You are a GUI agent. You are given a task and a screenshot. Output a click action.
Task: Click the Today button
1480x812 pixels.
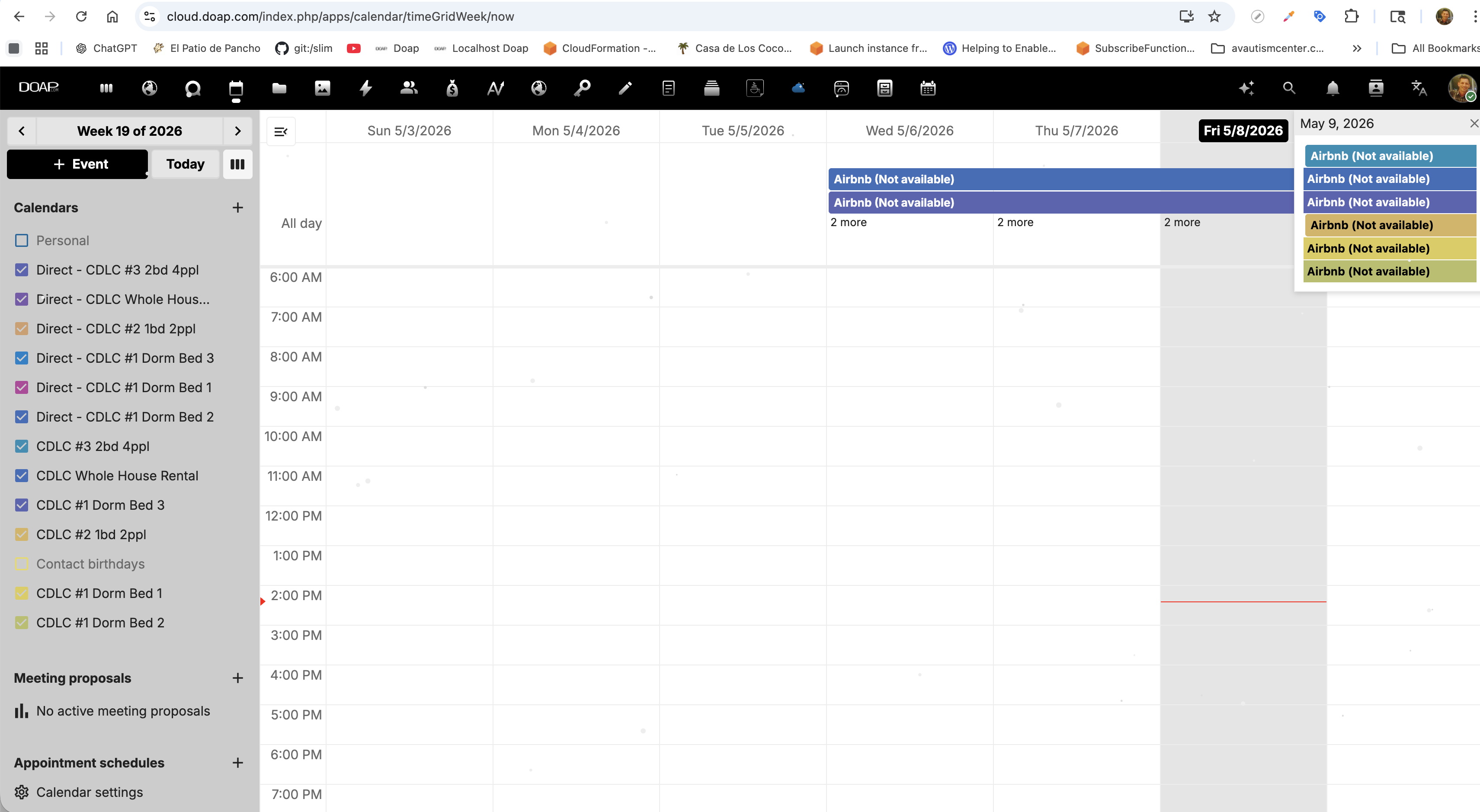tap(185, 164)
